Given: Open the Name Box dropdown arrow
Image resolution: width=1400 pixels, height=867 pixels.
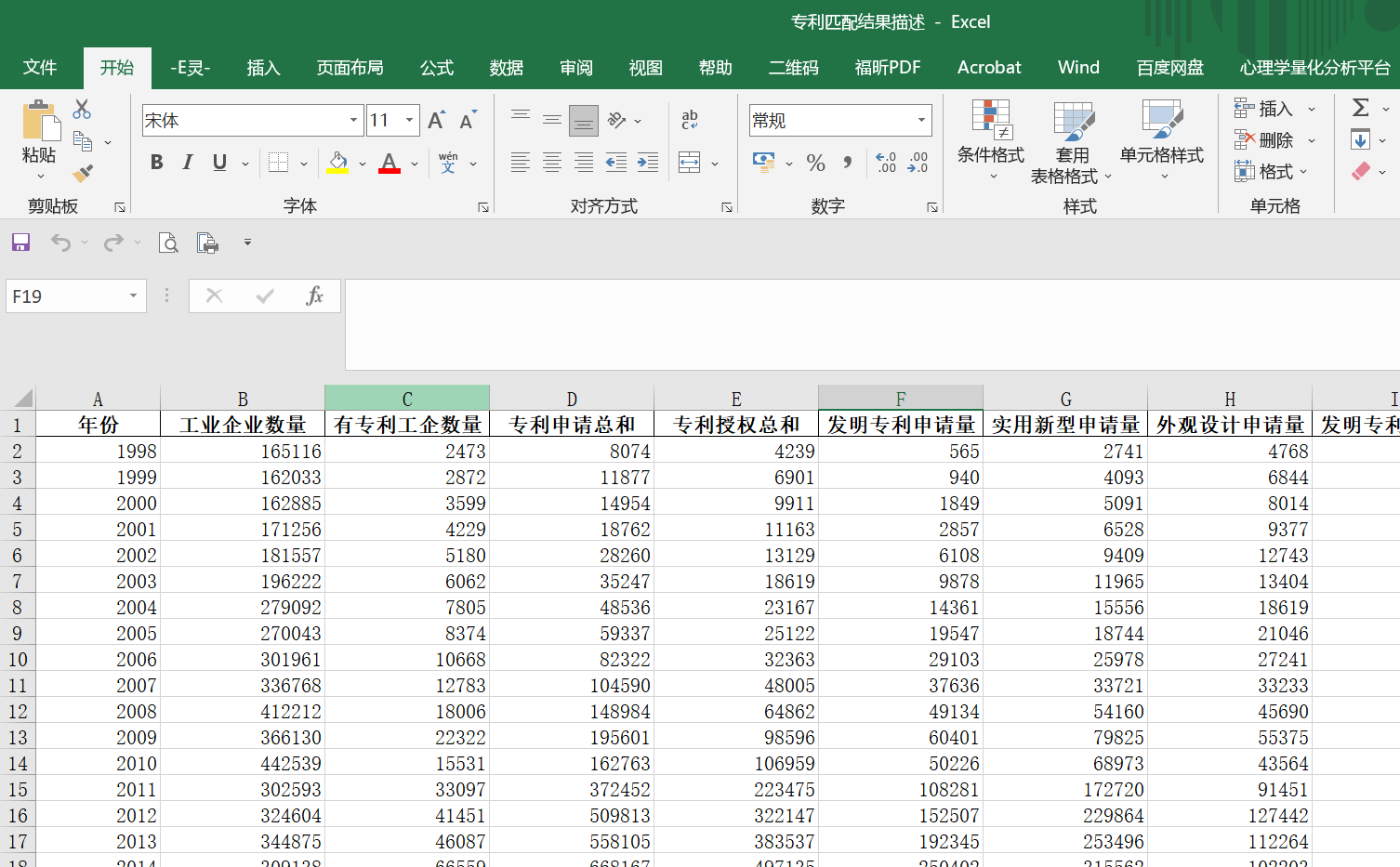Looking at the screenshot, I should (x=133, y=296).
